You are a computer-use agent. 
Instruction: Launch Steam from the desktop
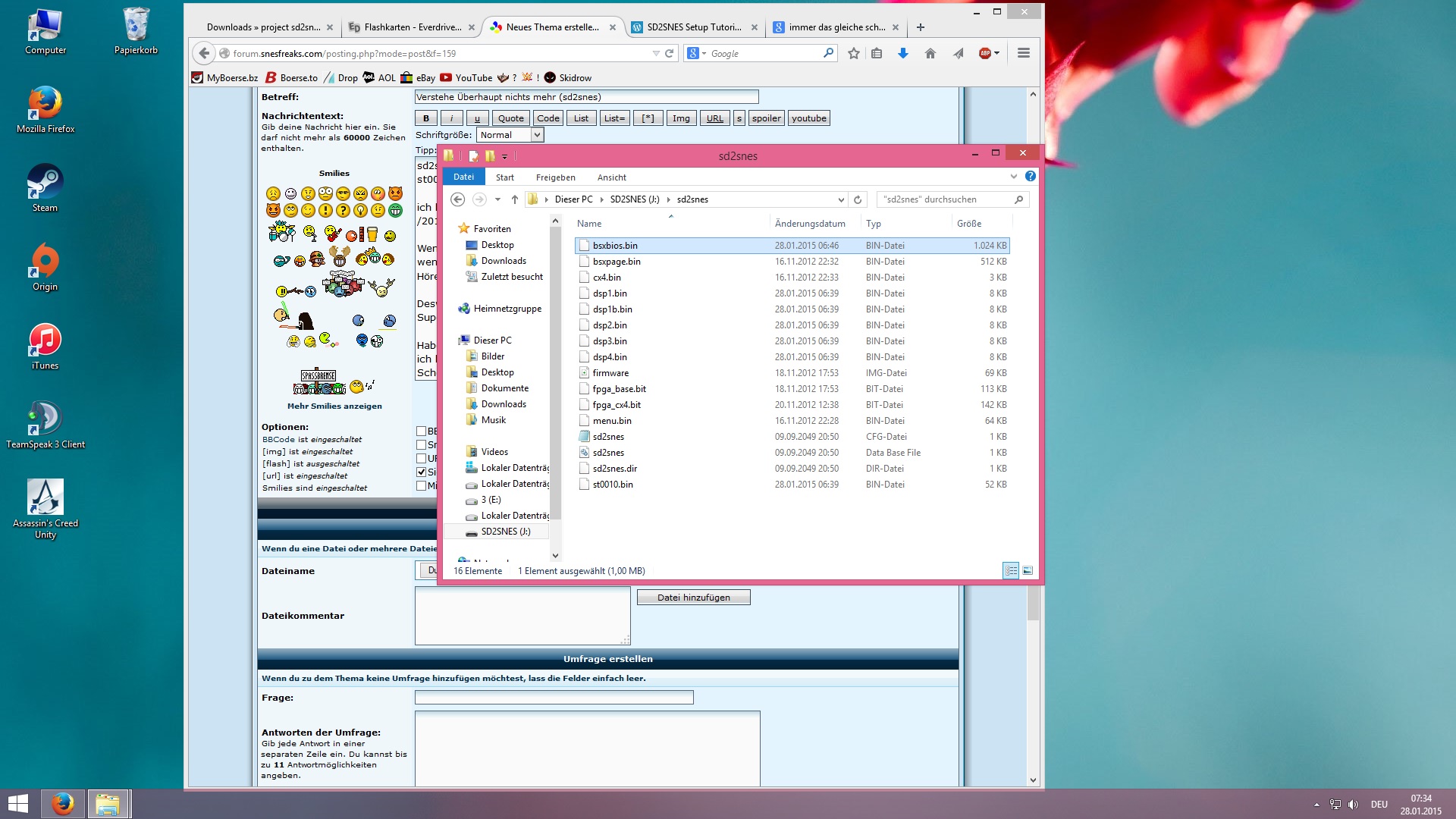[45, 188]
